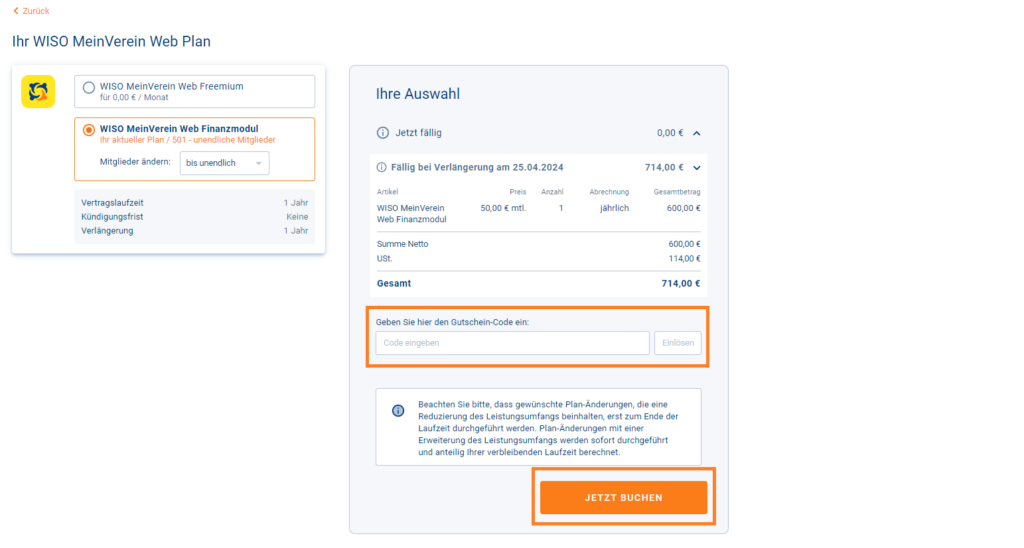Click the Verlängerung 1 Jahr row

coord(195,231)
